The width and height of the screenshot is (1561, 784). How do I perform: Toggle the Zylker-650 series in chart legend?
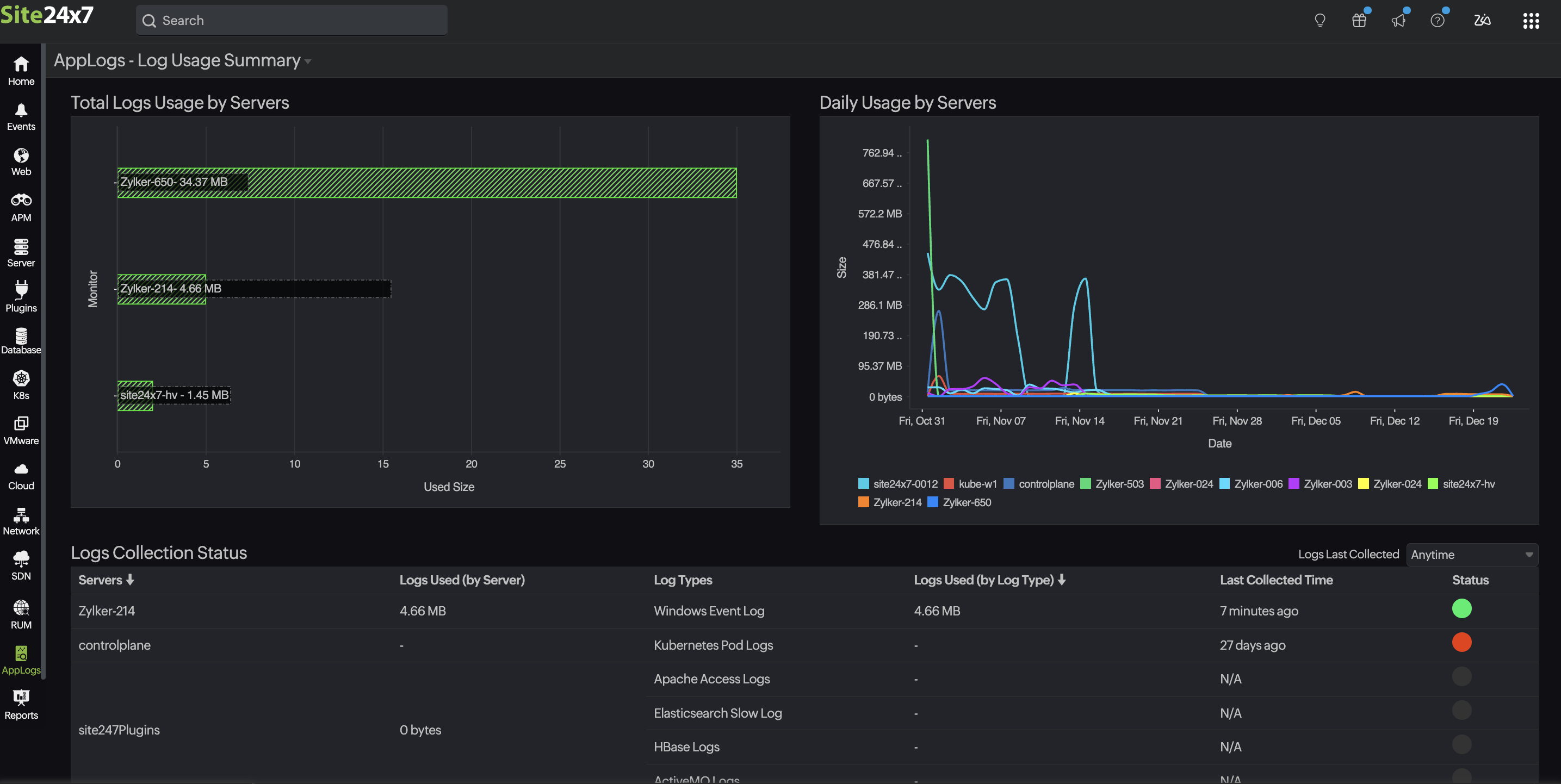(967, 502)
